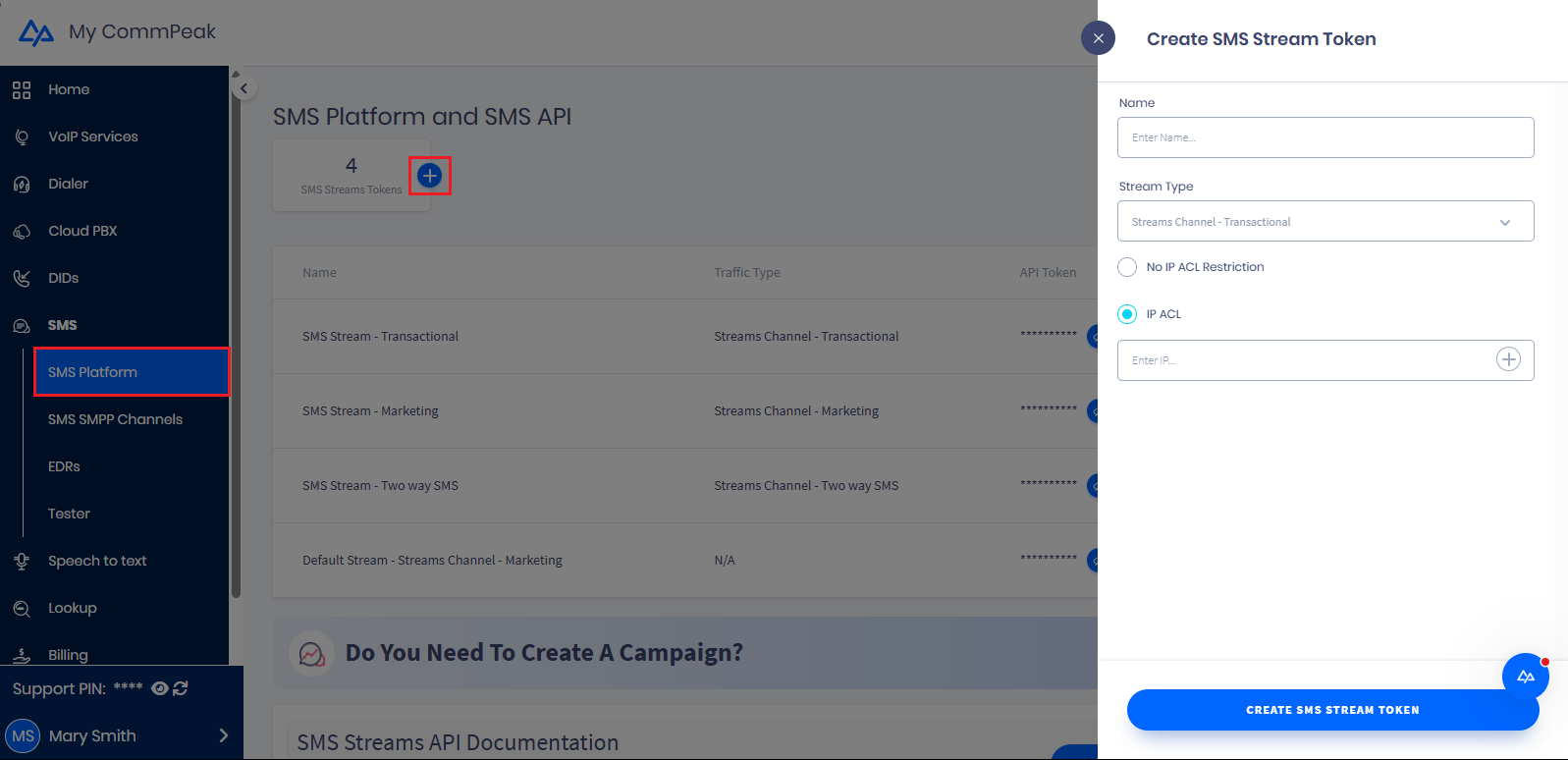The image size is (1568, 760).
Task: Select SMS Stream - Marketing row name
Action: (x=370, y=410)
